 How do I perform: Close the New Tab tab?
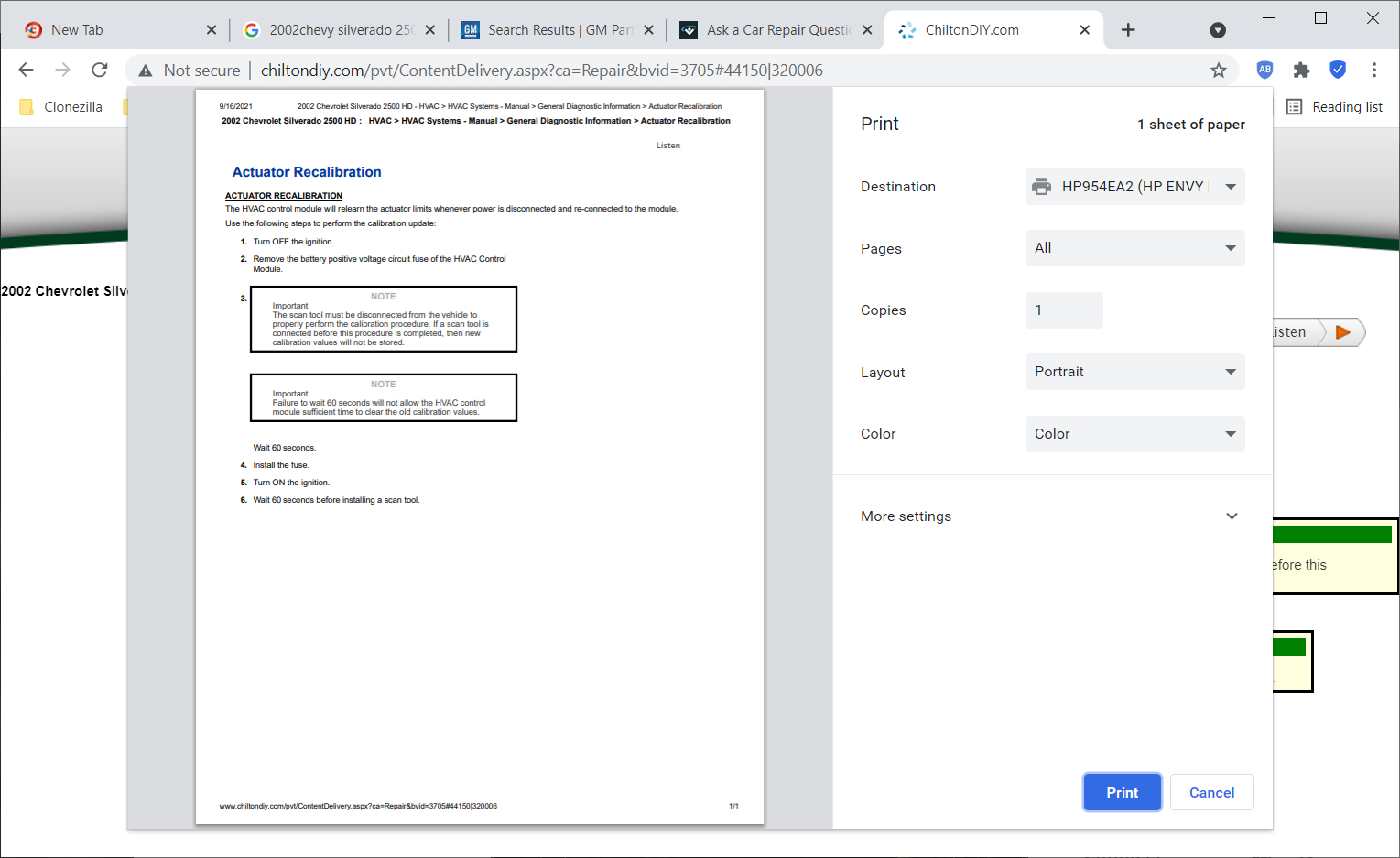click(x=212, y=30)
